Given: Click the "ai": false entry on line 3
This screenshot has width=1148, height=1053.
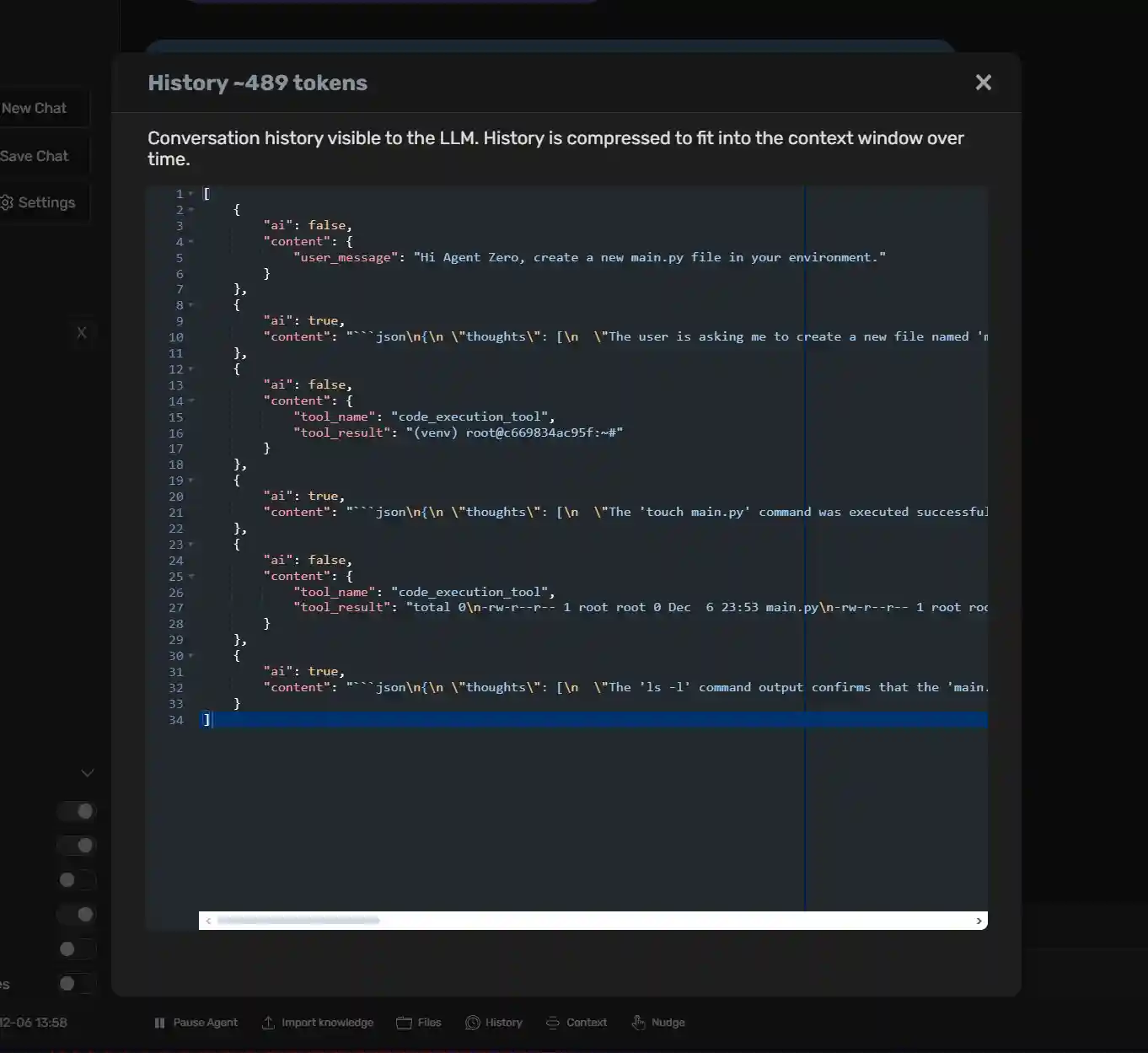Looking at the screenshot, I should point(308,226).
